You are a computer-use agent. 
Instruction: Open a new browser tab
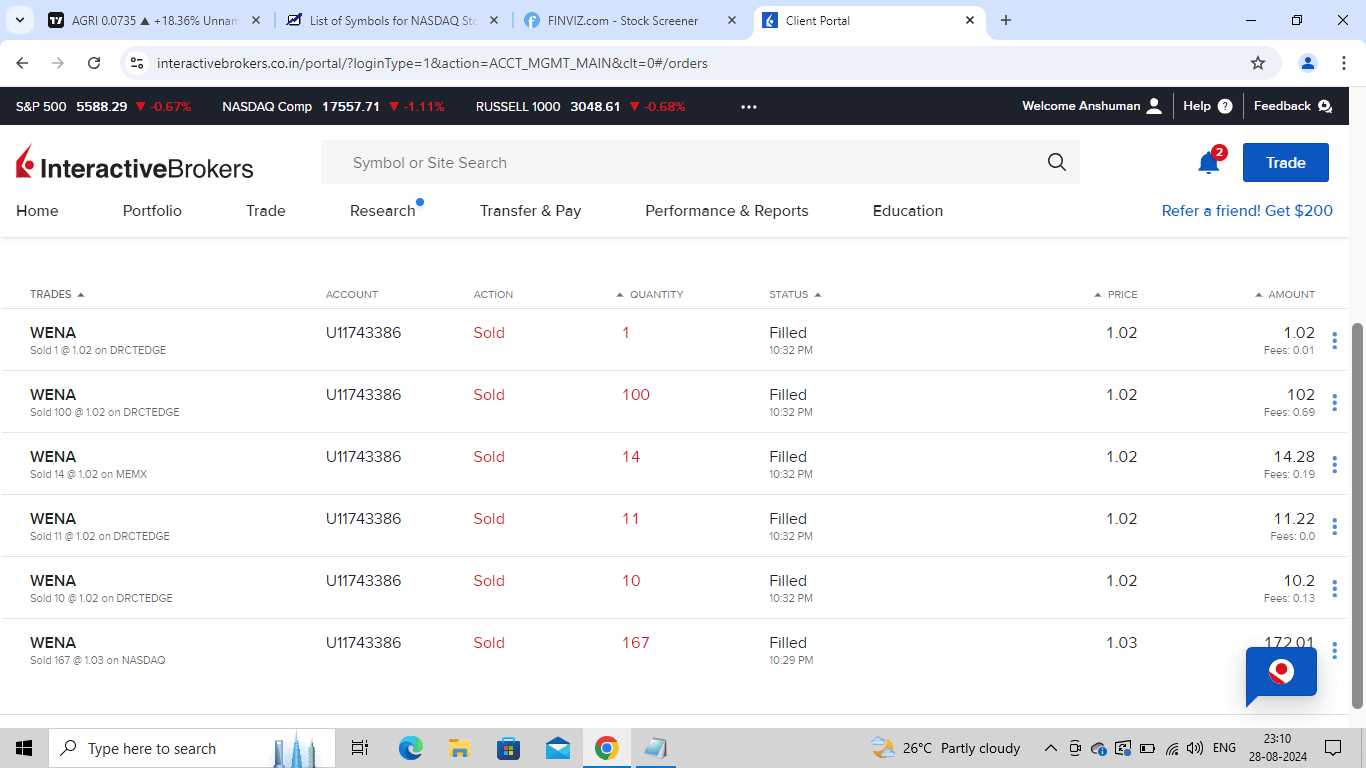point(1006,20)
